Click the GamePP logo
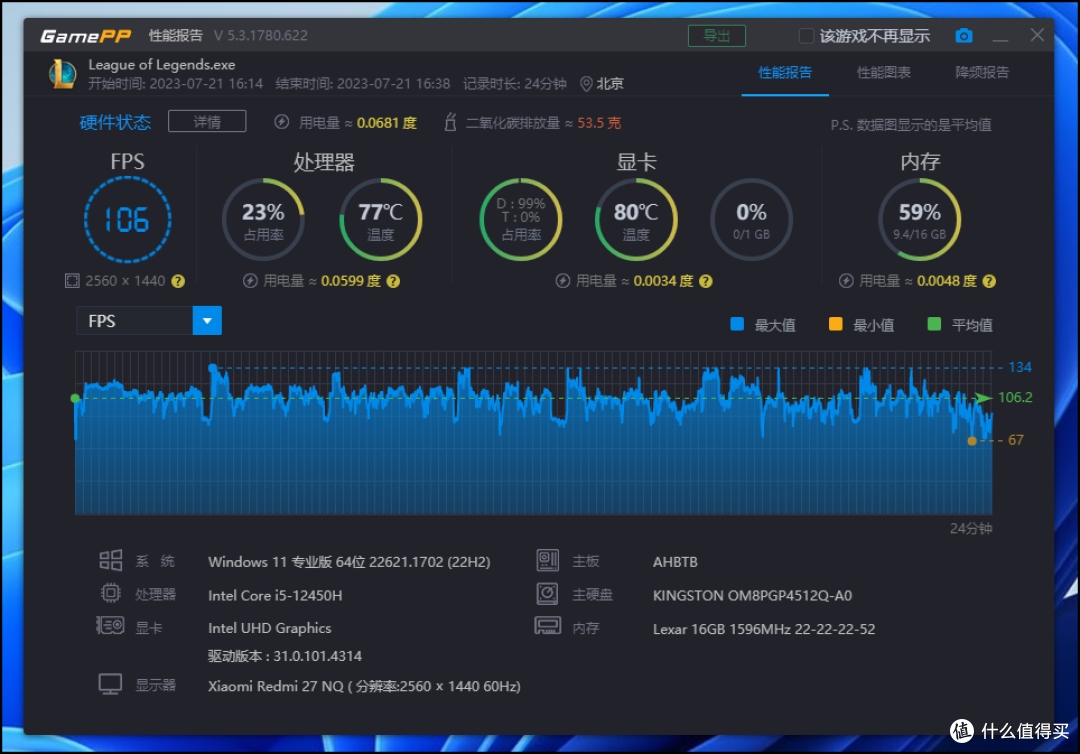This screenshot has height=754, width=1080. [86, 36]
